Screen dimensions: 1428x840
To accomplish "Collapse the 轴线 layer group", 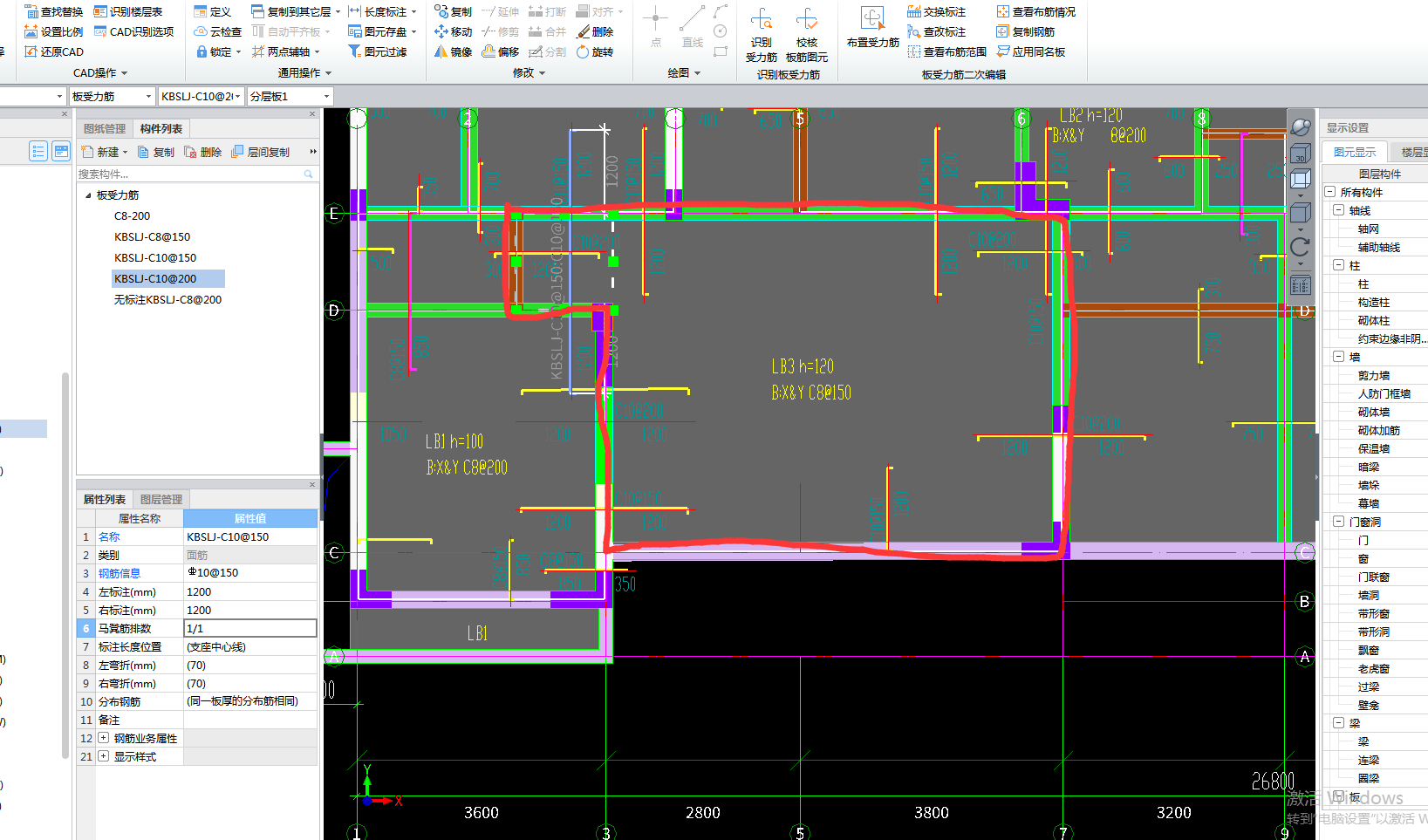I will pos(1338,210).
